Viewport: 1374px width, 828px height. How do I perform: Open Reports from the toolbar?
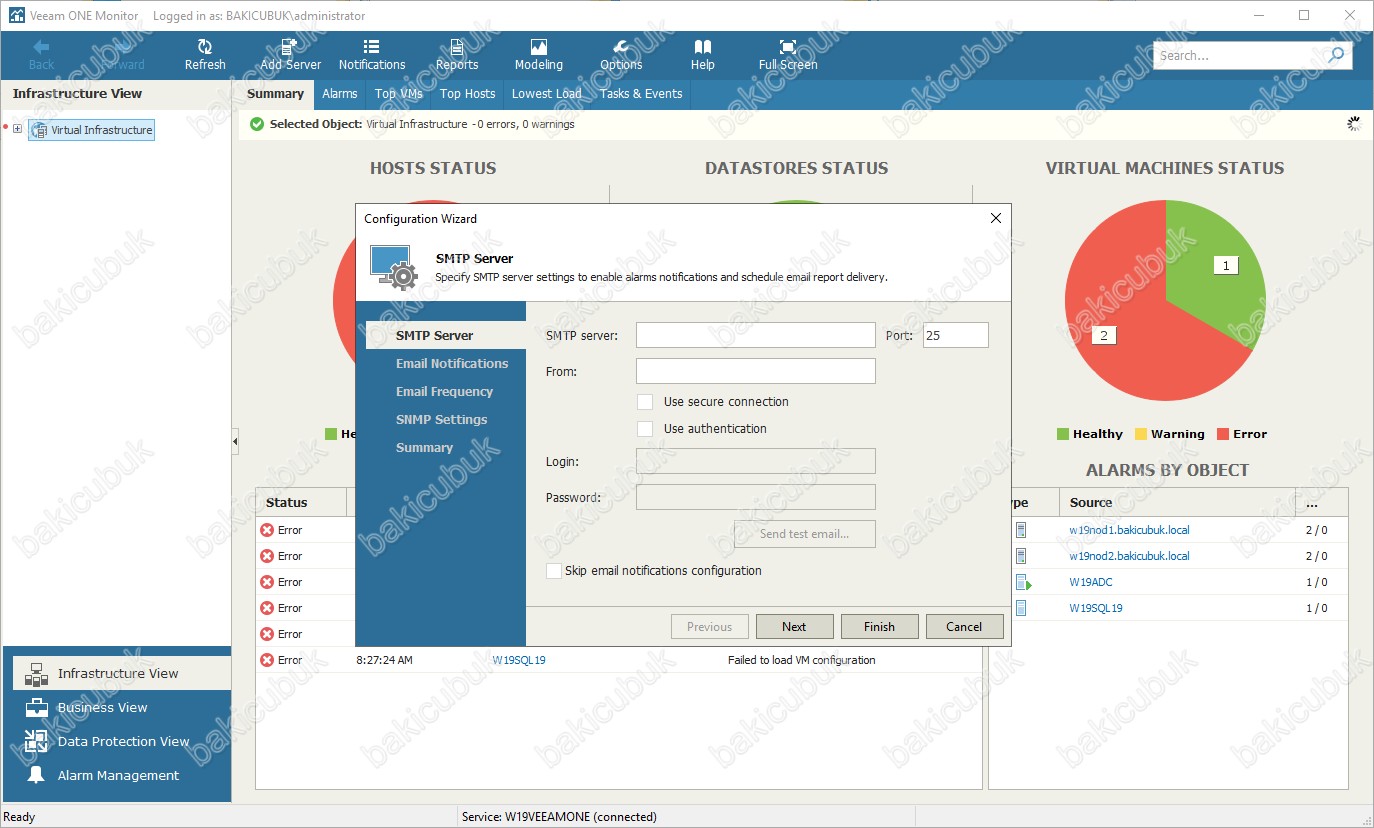(457, 54)
